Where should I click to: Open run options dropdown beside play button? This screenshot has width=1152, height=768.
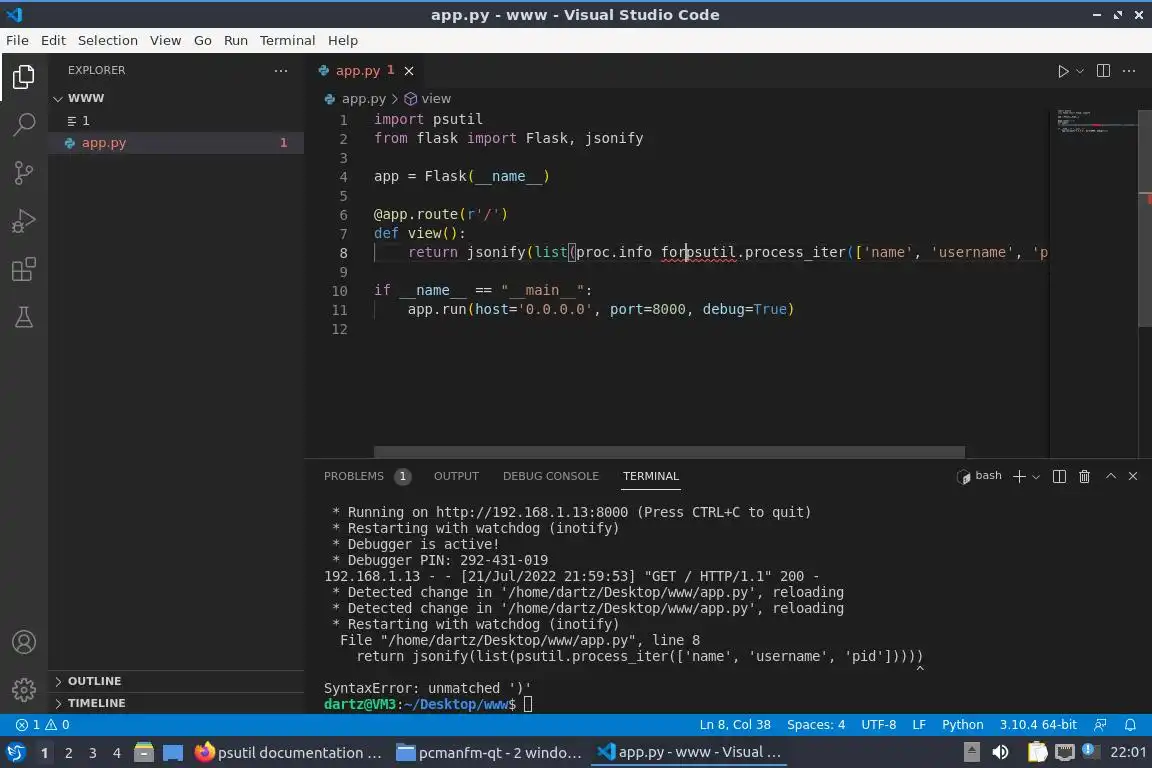(1080, 71)
